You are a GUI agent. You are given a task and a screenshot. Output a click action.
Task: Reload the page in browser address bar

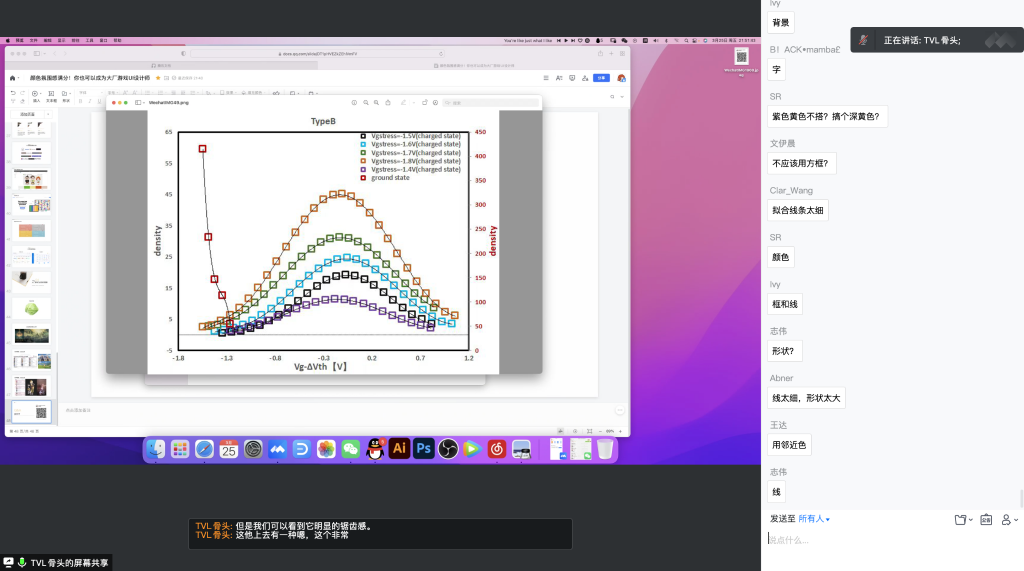[441, 54]
